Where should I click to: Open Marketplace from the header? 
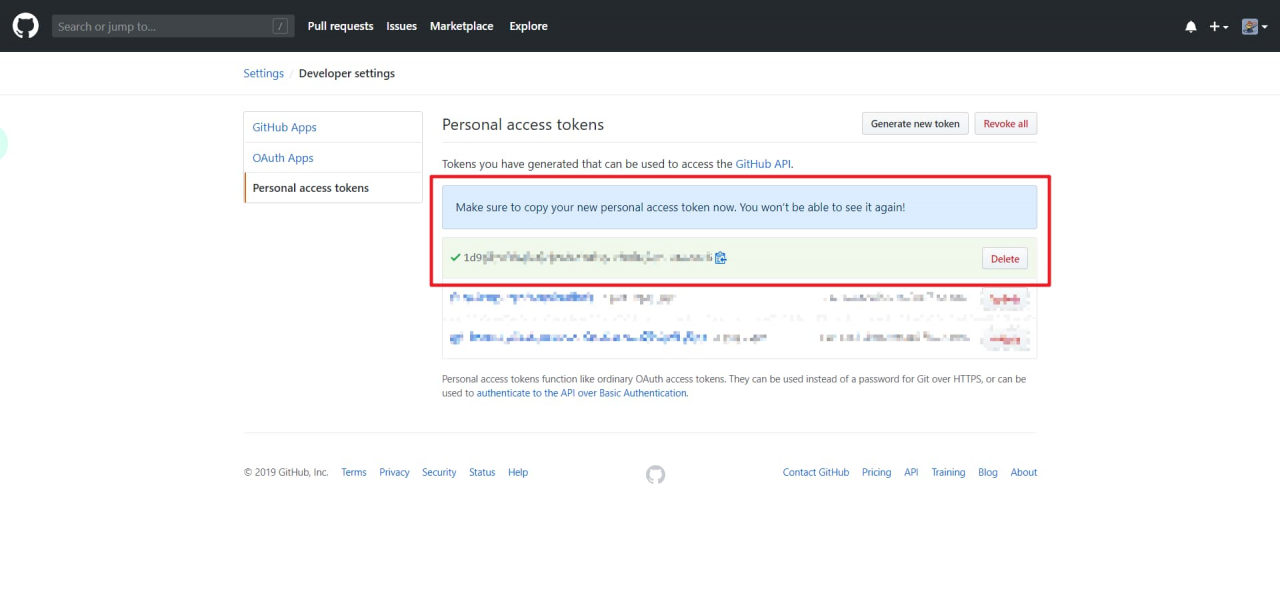[x=461, y=26]
